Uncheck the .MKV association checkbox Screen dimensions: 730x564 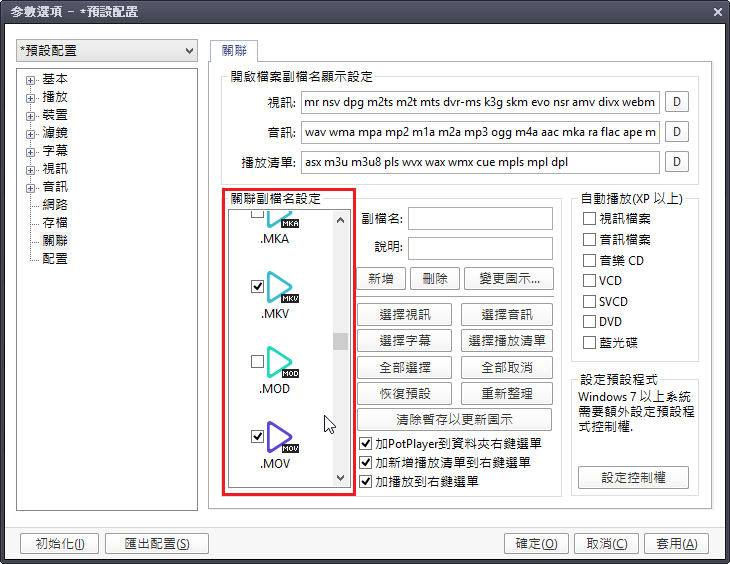(257, 286)
